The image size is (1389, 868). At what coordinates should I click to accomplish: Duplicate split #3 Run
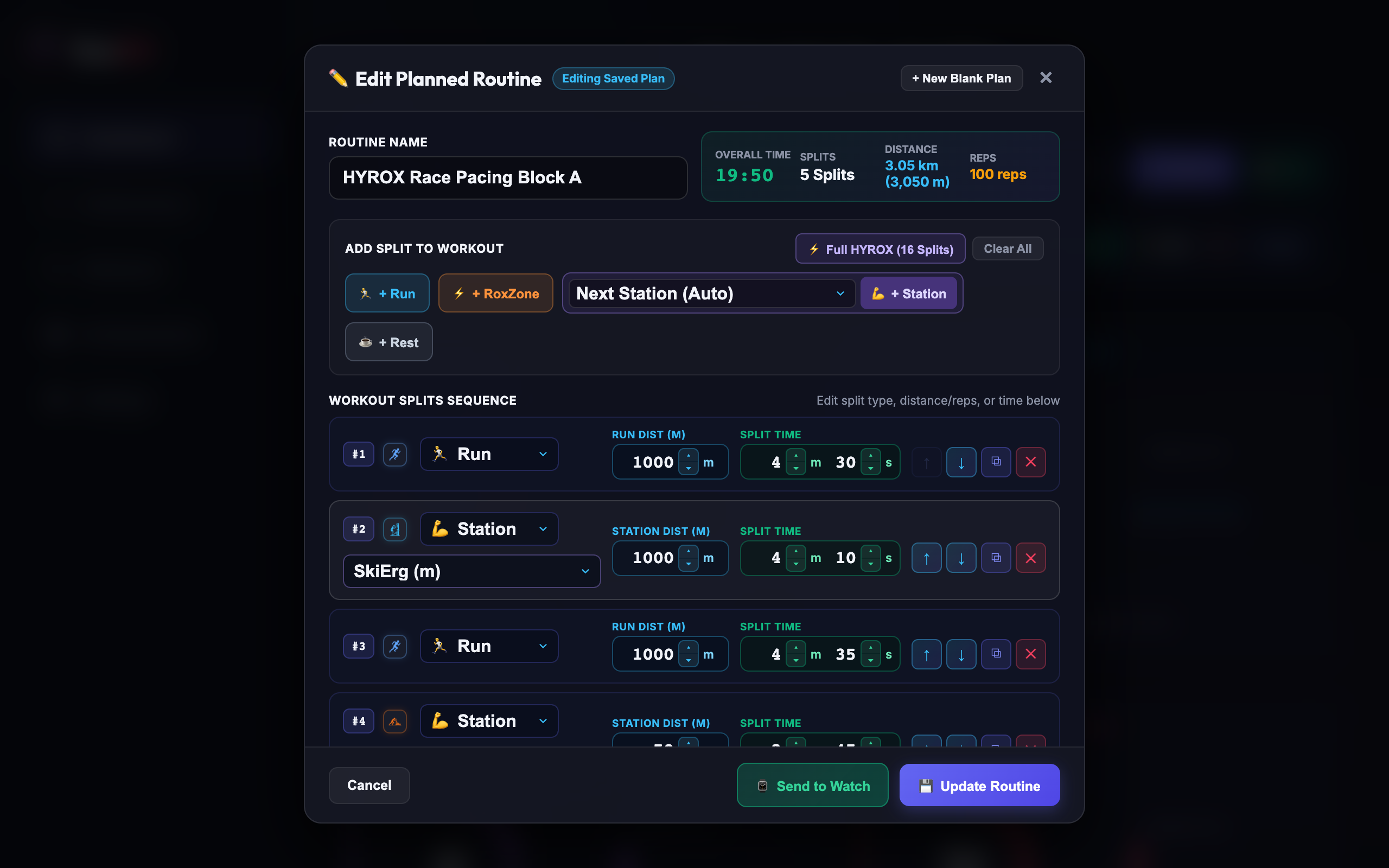[996, 654]
